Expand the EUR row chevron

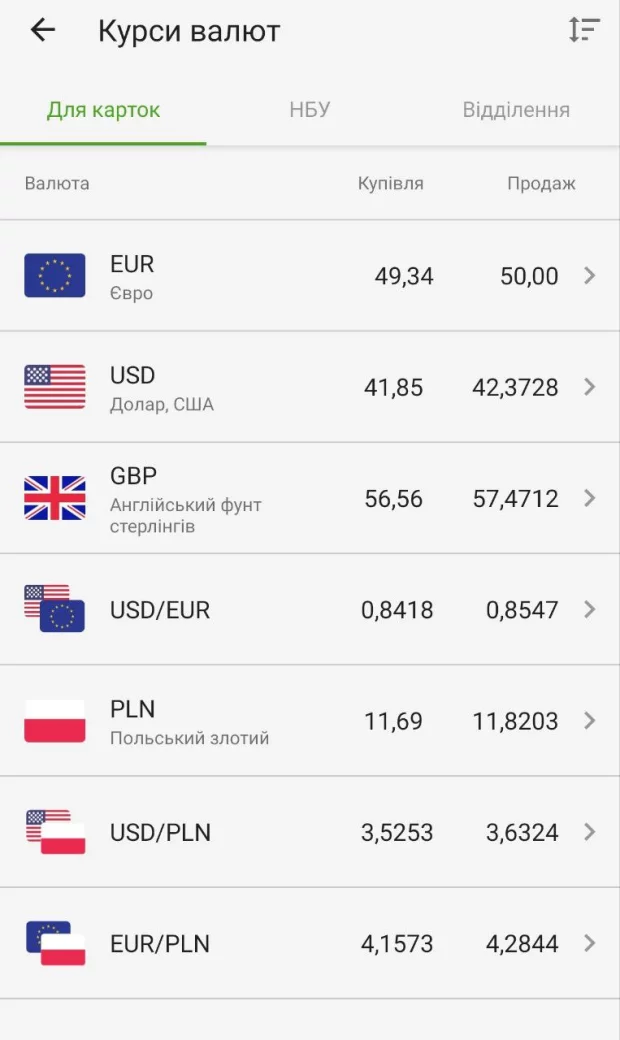click(590, 276)
